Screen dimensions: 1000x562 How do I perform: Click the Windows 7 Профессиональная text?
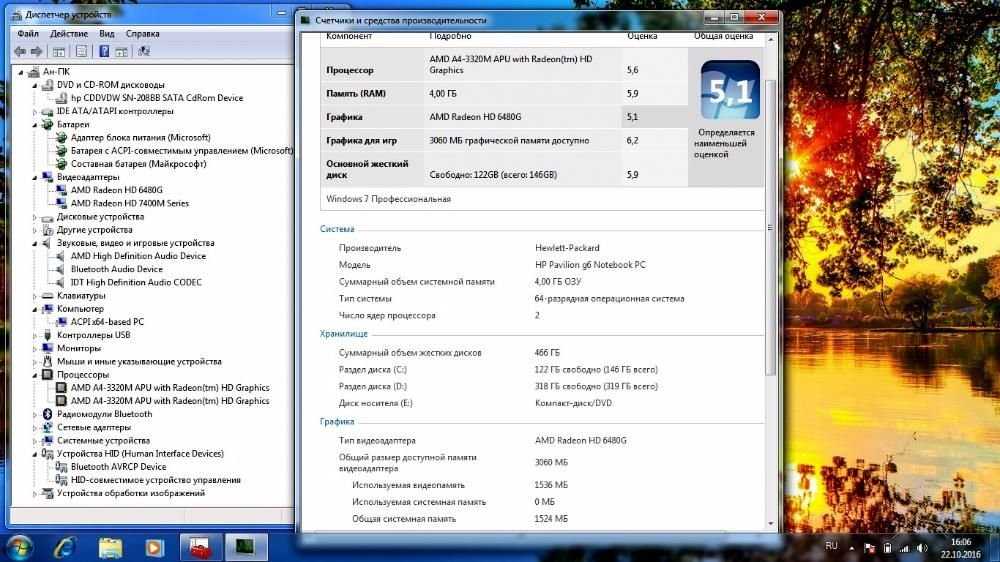click(x=388, y=199)
